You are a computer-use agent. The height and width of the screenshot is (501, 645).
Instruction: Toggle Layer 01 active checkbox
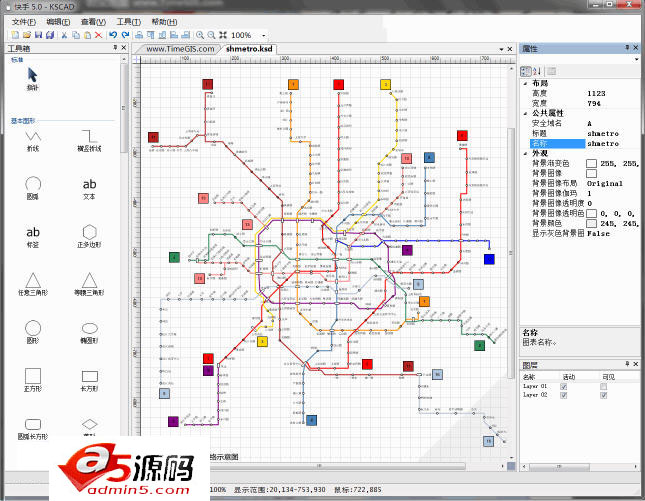[566, 385]
